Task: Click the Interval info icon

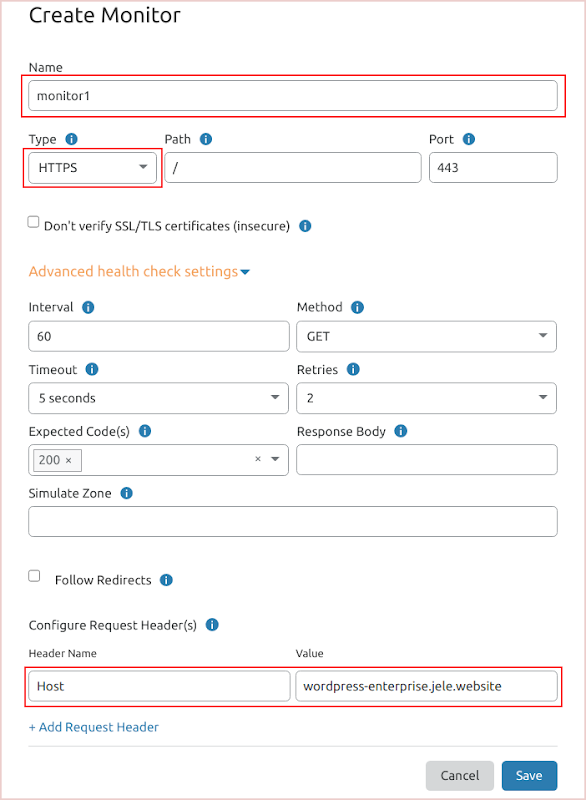Action: [x=88, y=307]
